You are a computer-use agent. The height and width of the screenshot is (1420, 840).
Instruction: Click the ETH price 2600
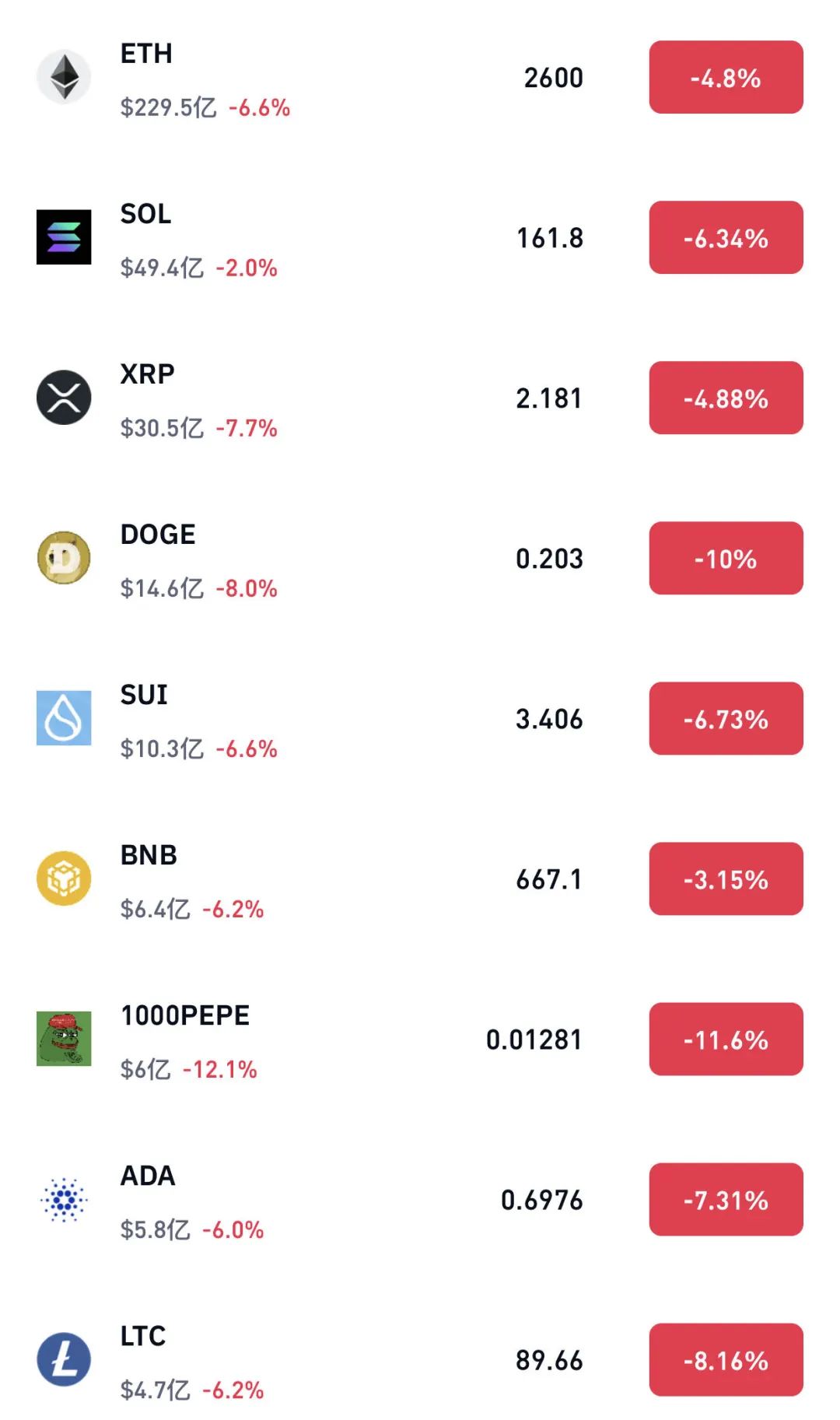[553, 78]
